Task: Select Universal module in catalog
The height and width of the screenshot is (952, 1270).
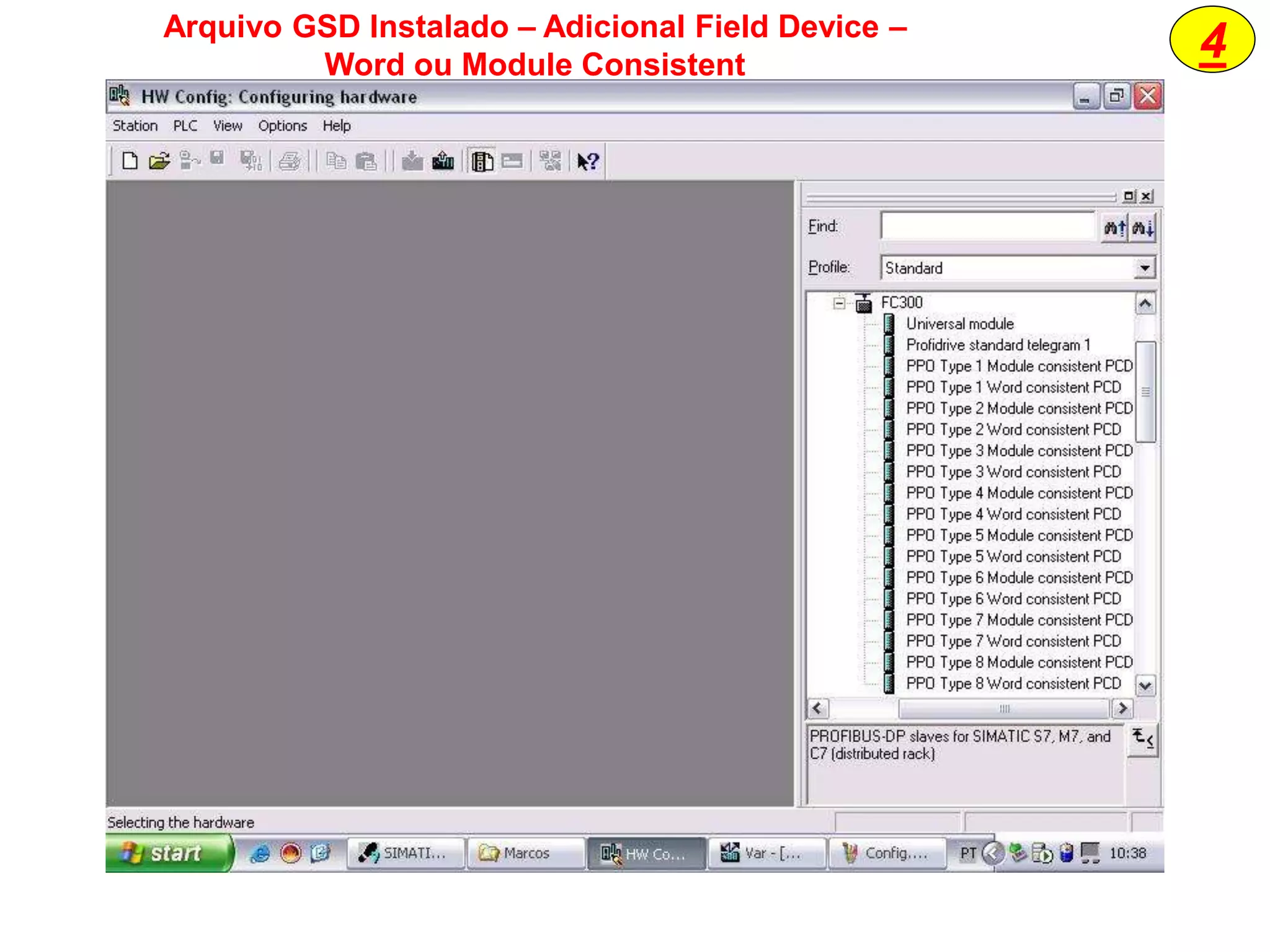Action: [x=960, y=324]
